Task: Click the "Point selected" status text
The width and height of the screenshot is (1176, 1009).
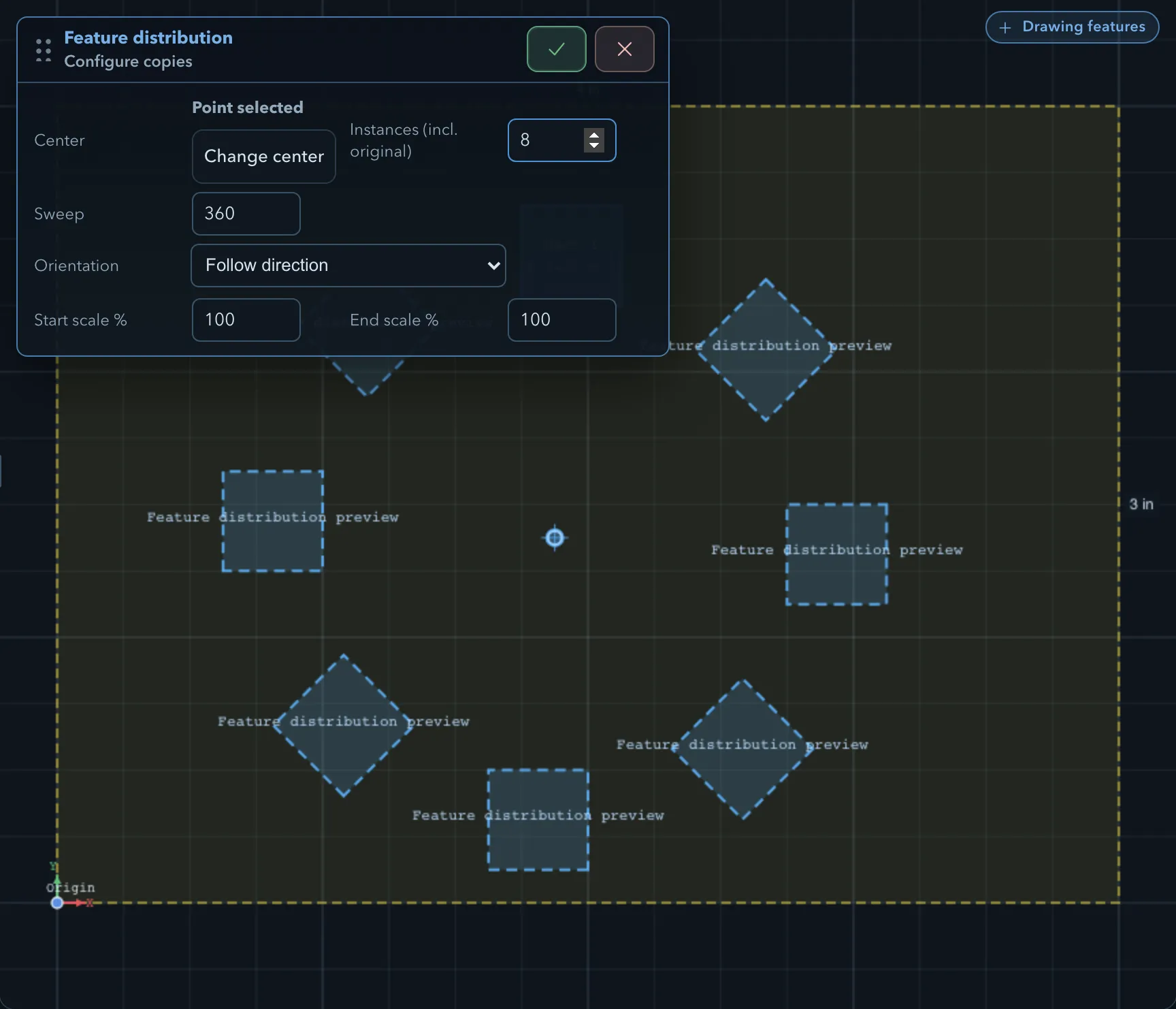Action: click(248, 108)
